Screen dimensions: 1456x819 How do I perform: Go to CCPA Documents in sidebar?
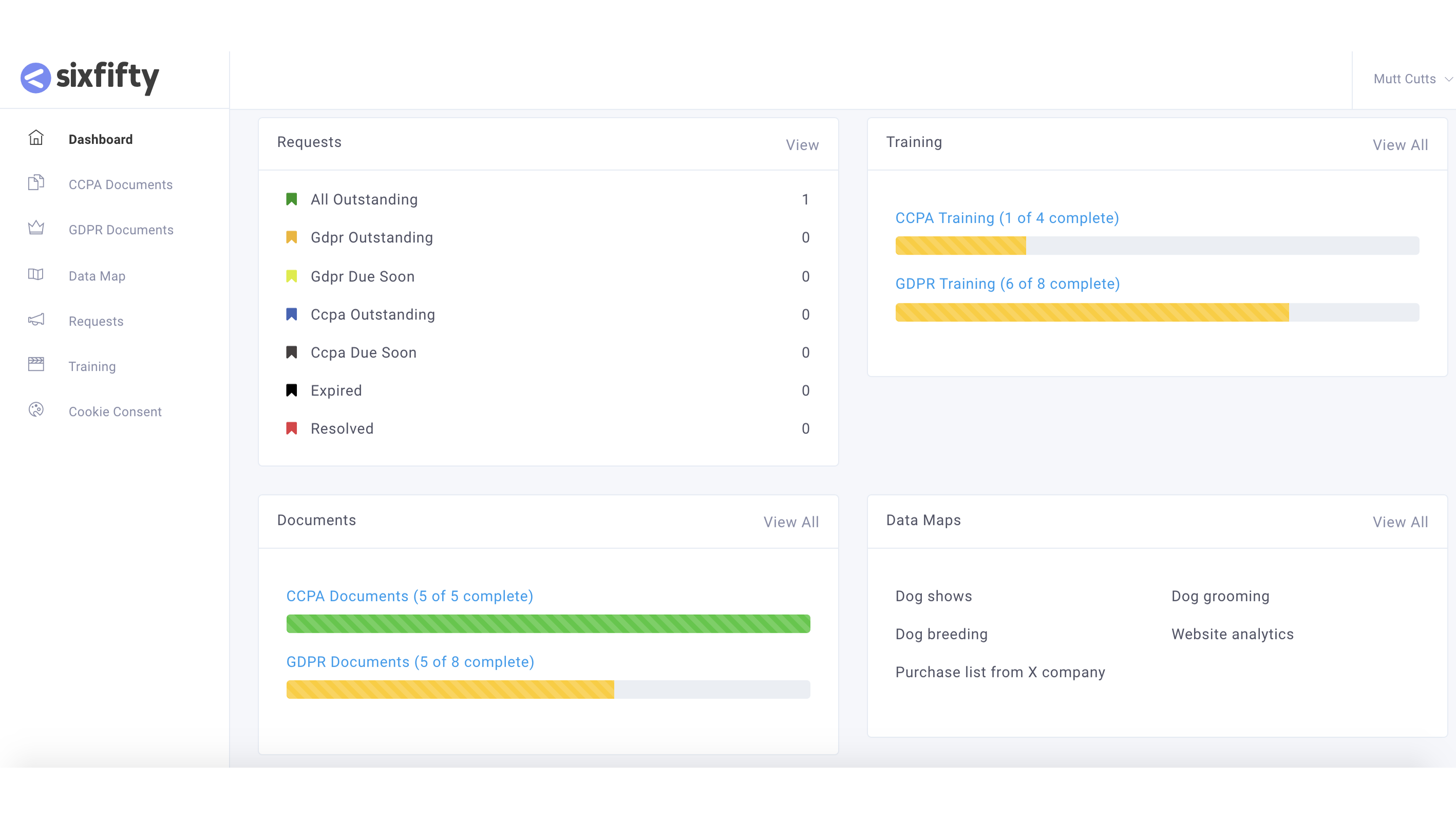point(120,184)
